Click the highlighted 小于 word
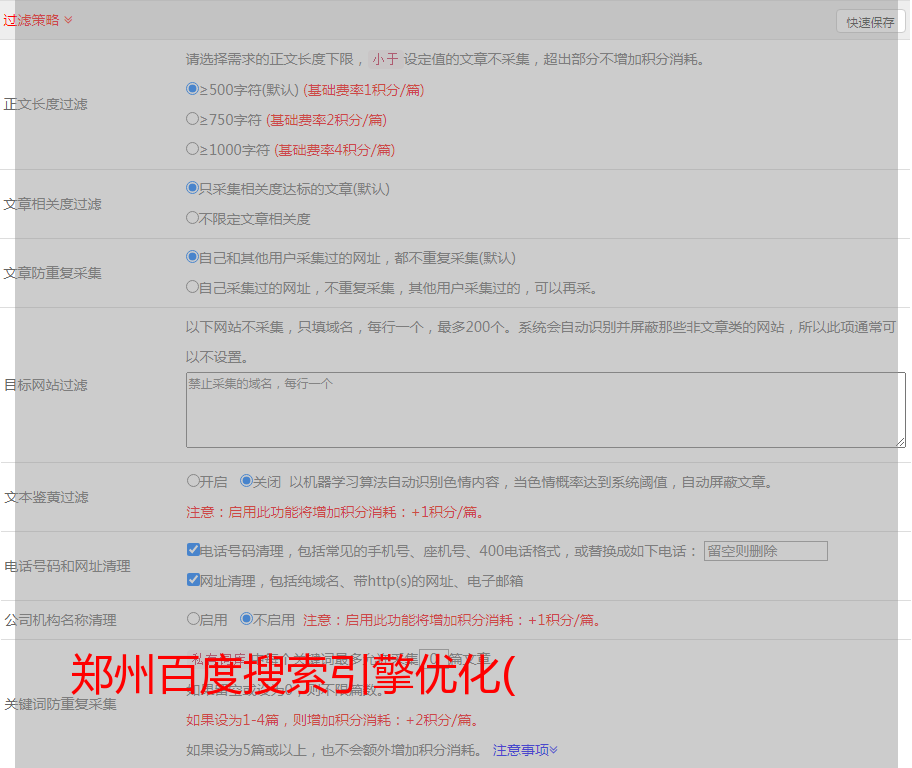Viewport: 912px width, 768px height. tap(385, 59)
